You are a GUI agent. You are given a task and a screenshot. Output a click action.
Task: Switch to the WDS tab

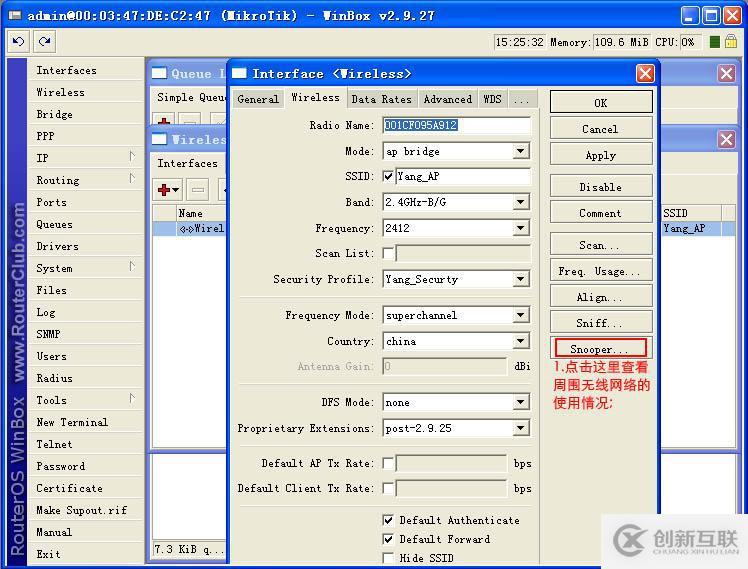point(492,99)
